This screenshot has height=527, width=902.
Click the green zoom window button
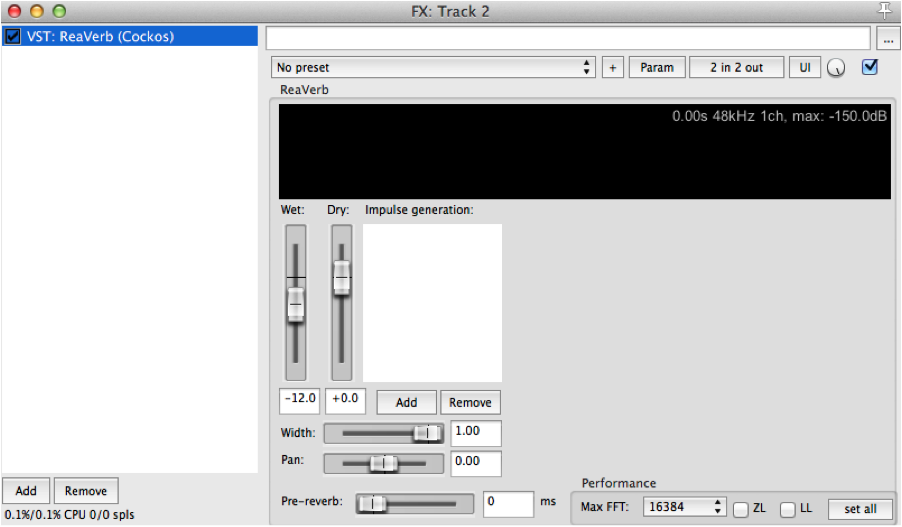(x=59, y=11)
